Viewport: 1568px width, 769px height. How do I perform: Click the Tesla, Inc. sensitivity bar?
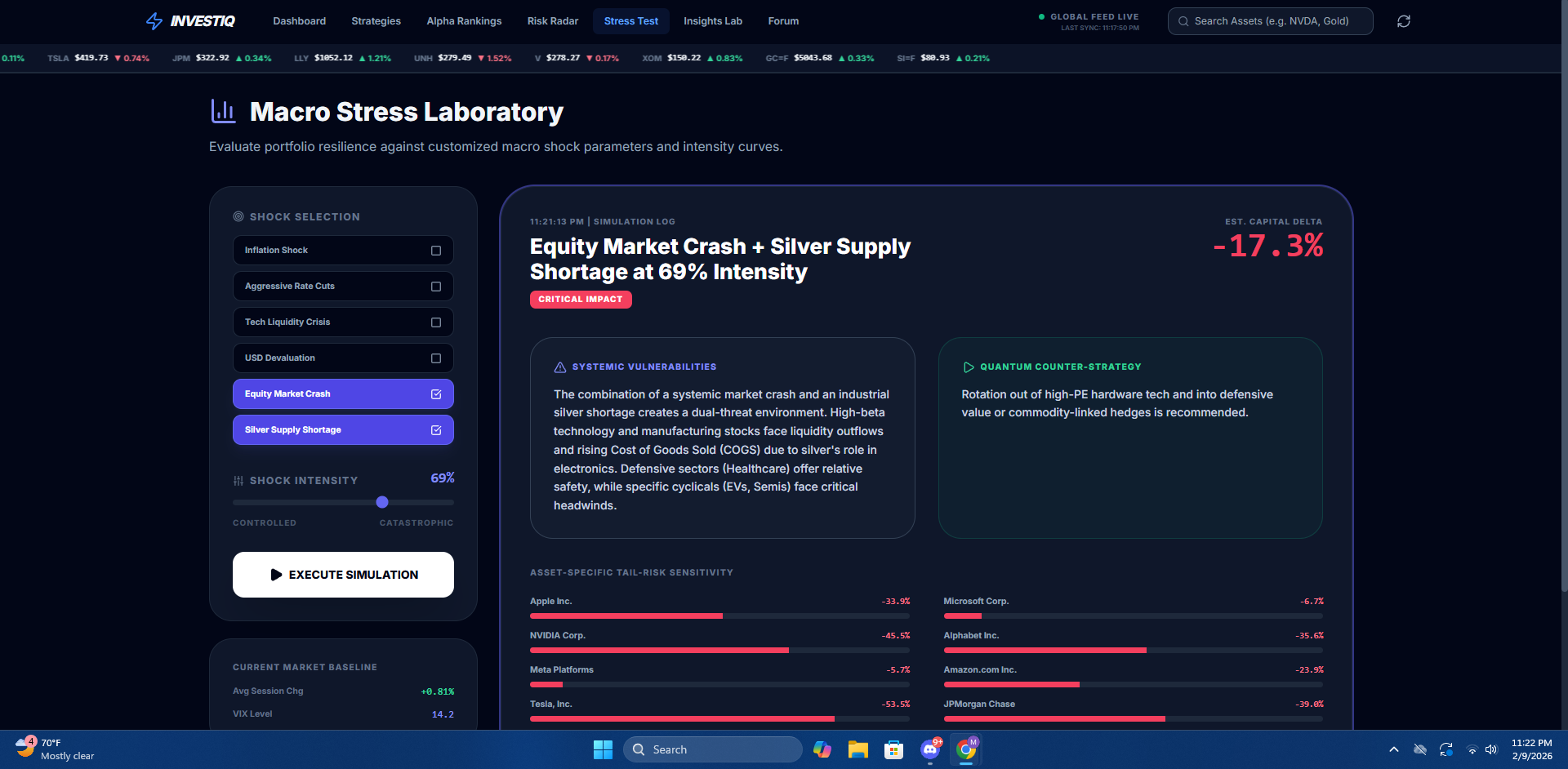point(719,719)
